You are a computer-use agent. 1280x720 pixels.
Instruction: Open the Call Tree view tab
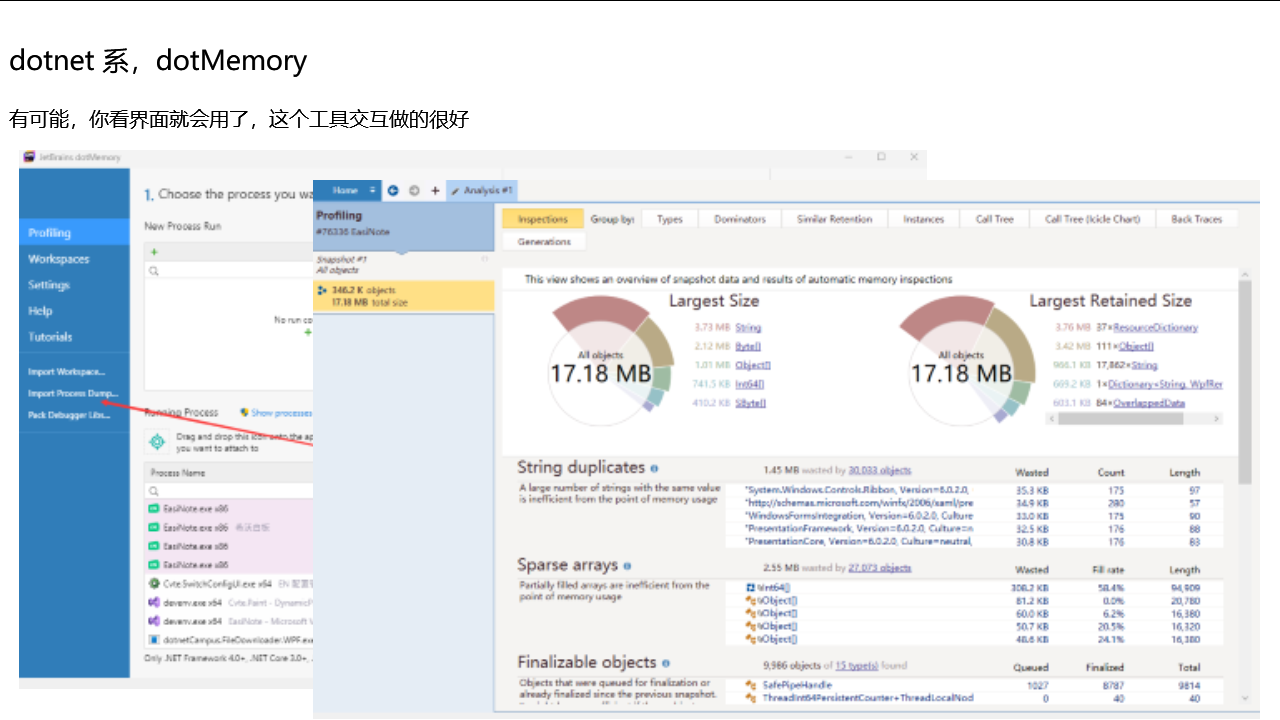(x=994, y=219)
